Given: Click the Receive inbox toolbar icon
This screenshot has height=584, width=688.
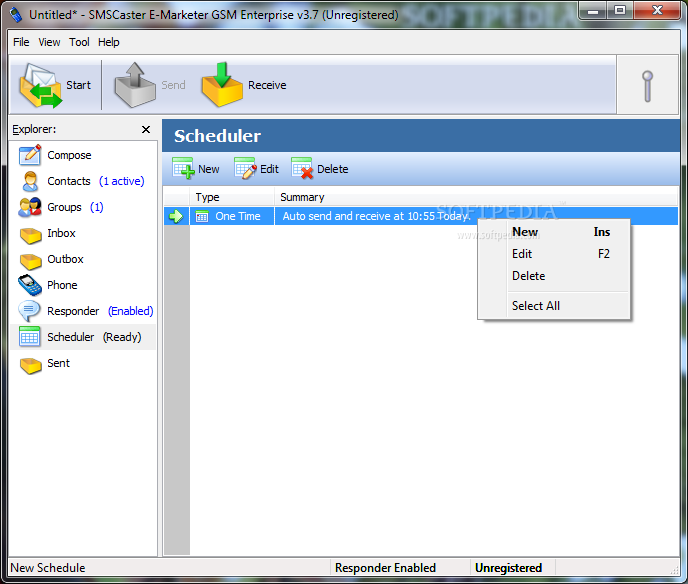Looking at the screenshot, I should tap(222, 85).
